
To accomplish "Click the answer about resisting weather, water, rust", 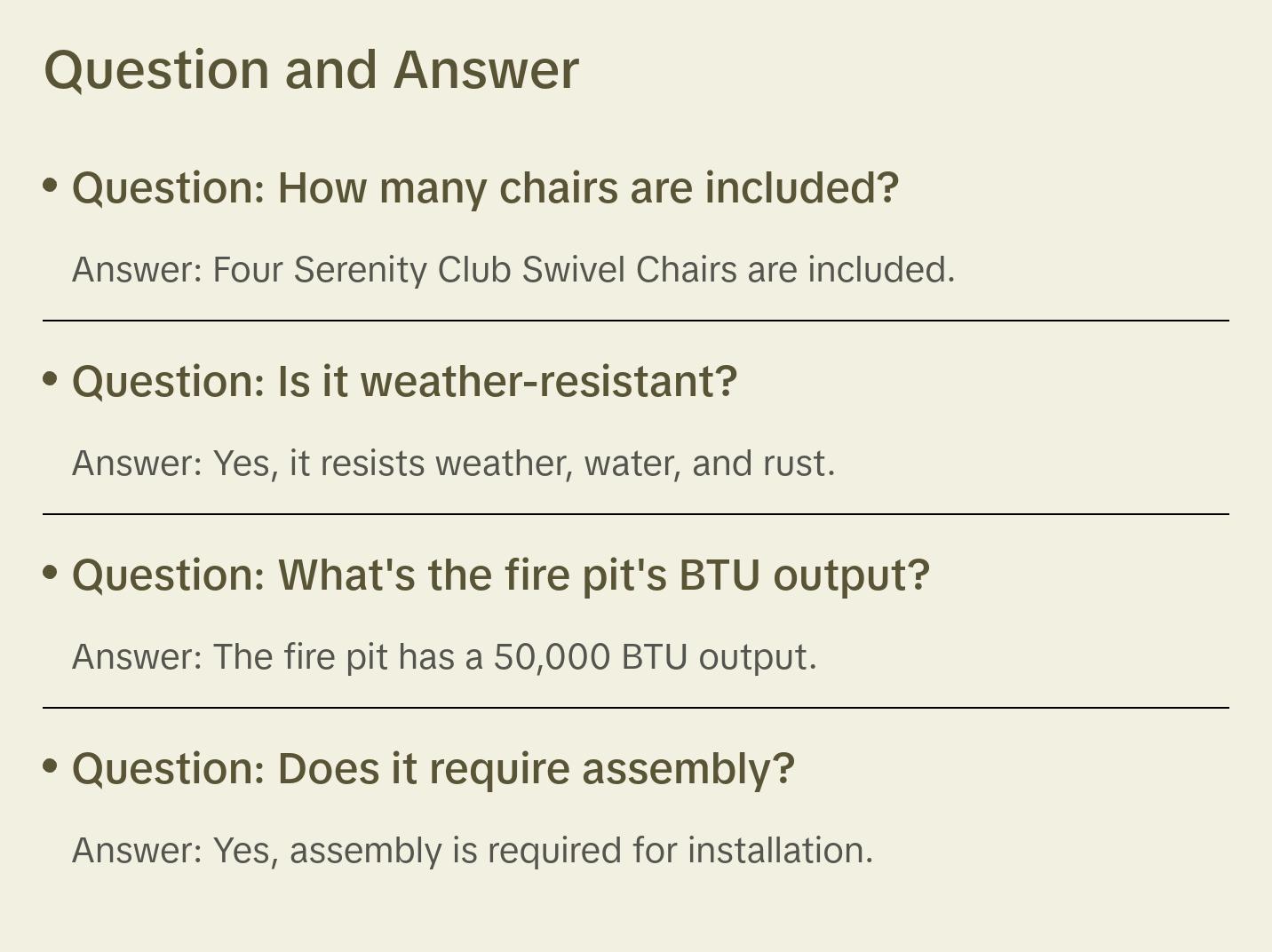I will [x=453, y=464].
